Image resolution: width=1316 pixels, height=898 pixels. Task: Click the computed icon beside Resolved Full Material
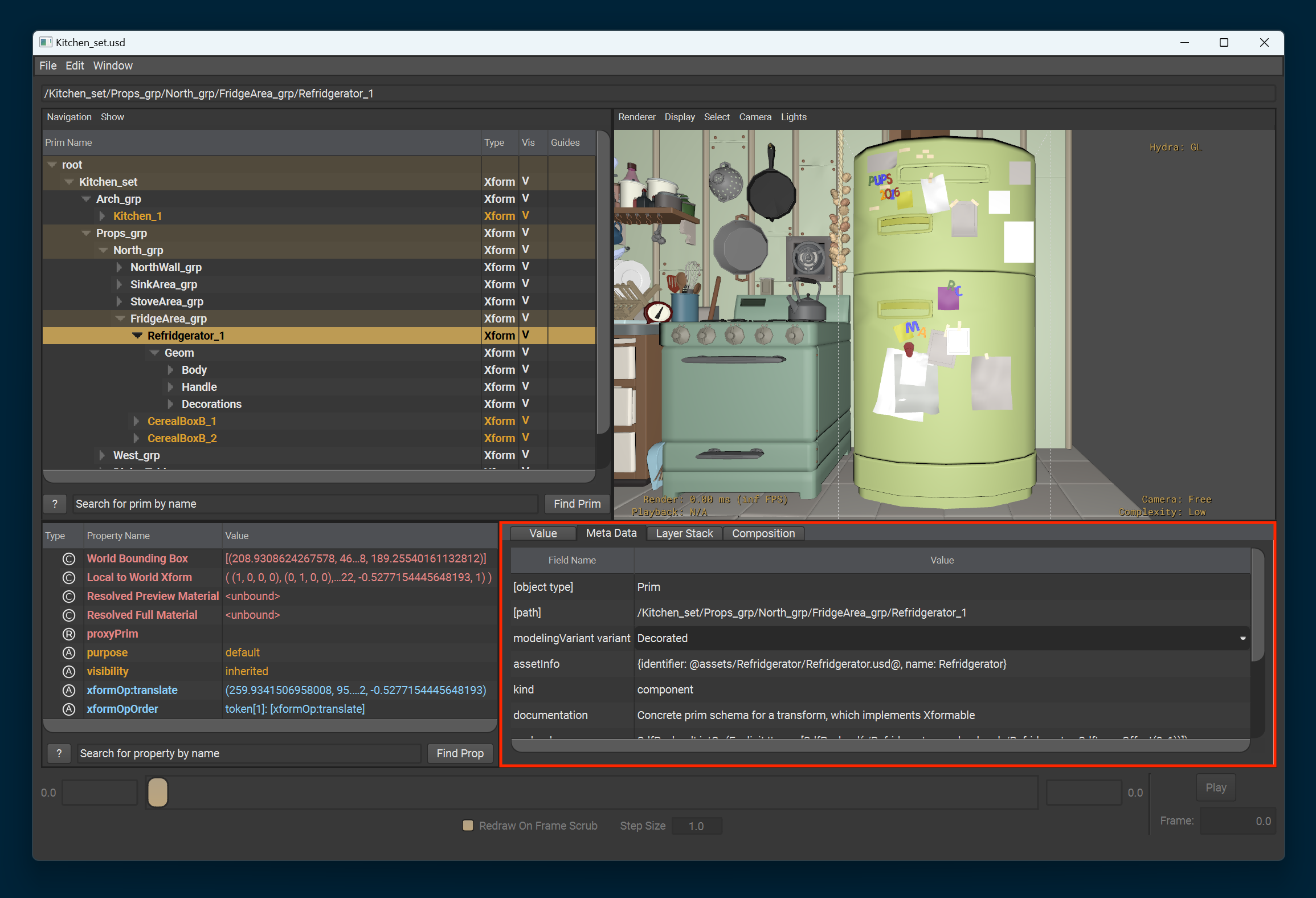pyautogui.click(x=69, y=615)
